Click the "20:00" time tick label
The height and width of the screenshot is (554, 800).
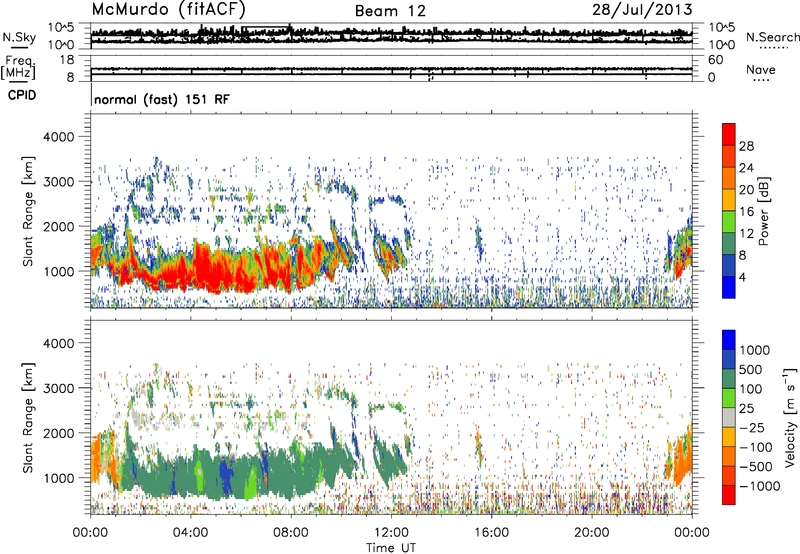click(x=591, y=533)
